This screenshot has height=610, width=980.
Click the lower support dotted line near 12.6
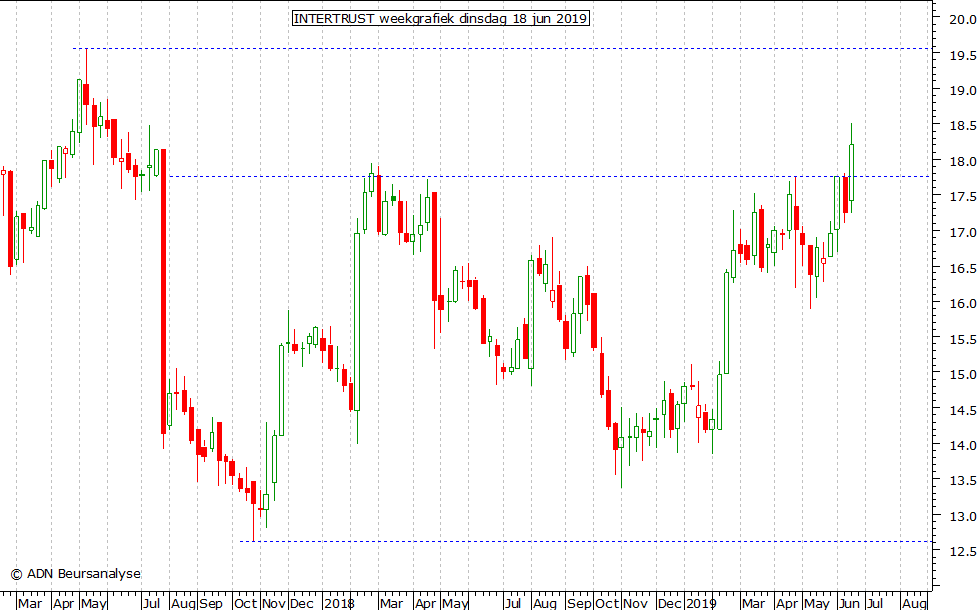[586, 541]
